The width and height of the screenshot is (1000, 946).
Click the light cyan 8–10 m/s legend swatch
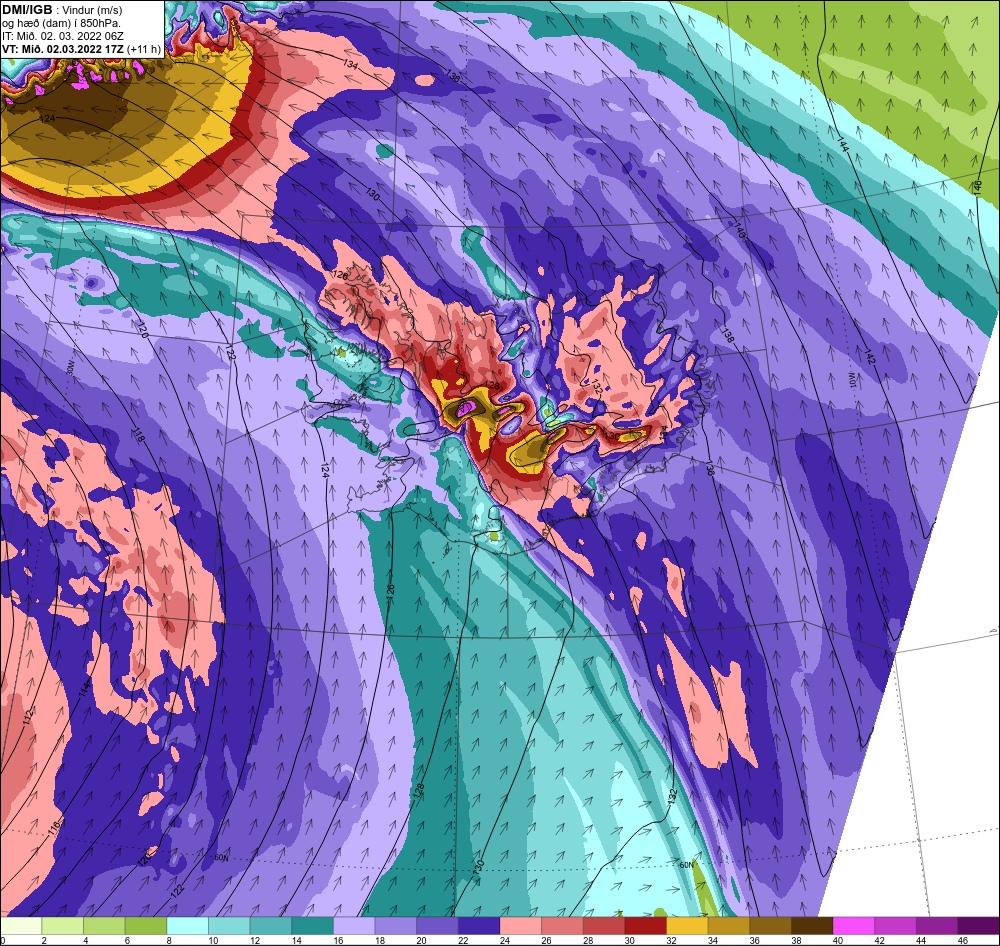187,926
